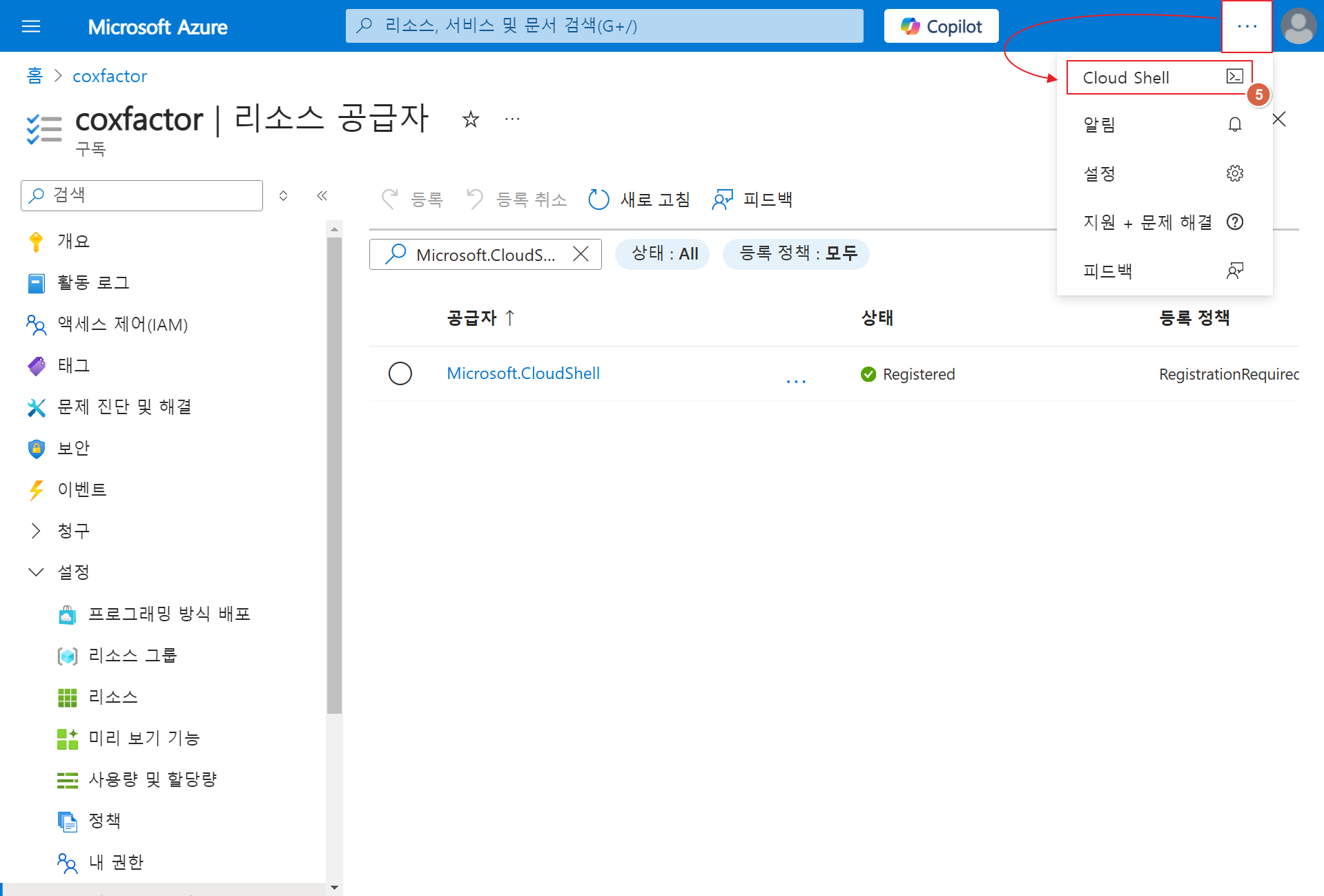
Task: Open 알림 notifications menu item
Action: tap(1164, 125)
